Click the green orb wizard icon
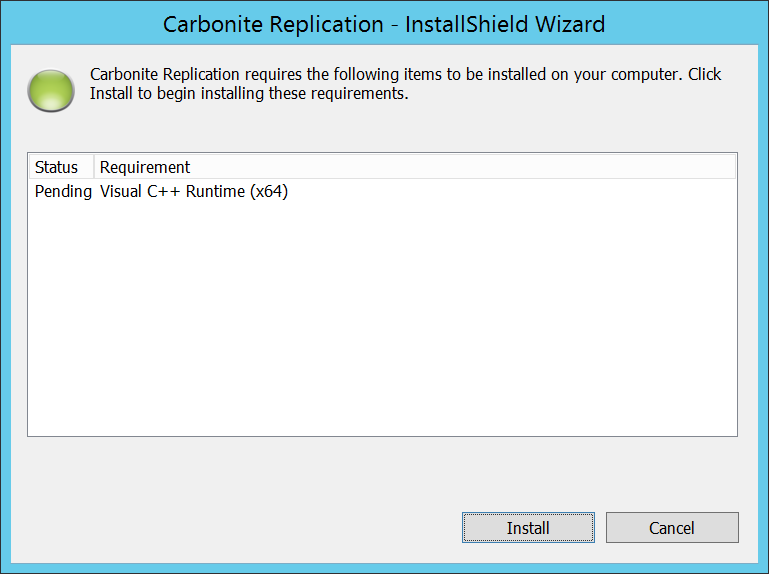The height and width of the screenshot is (574, 769). tap(51, 90)
